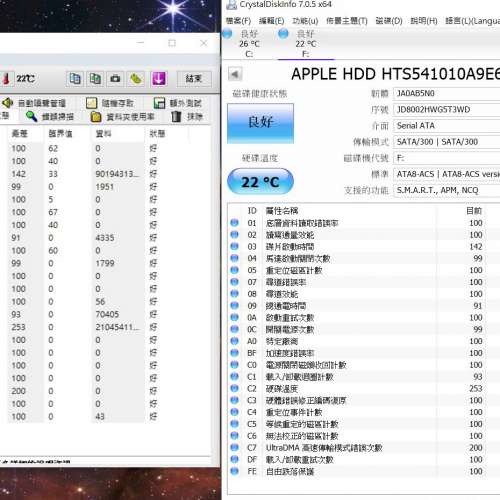Click the second green copy icon in HD Tune

pos(95,79)
